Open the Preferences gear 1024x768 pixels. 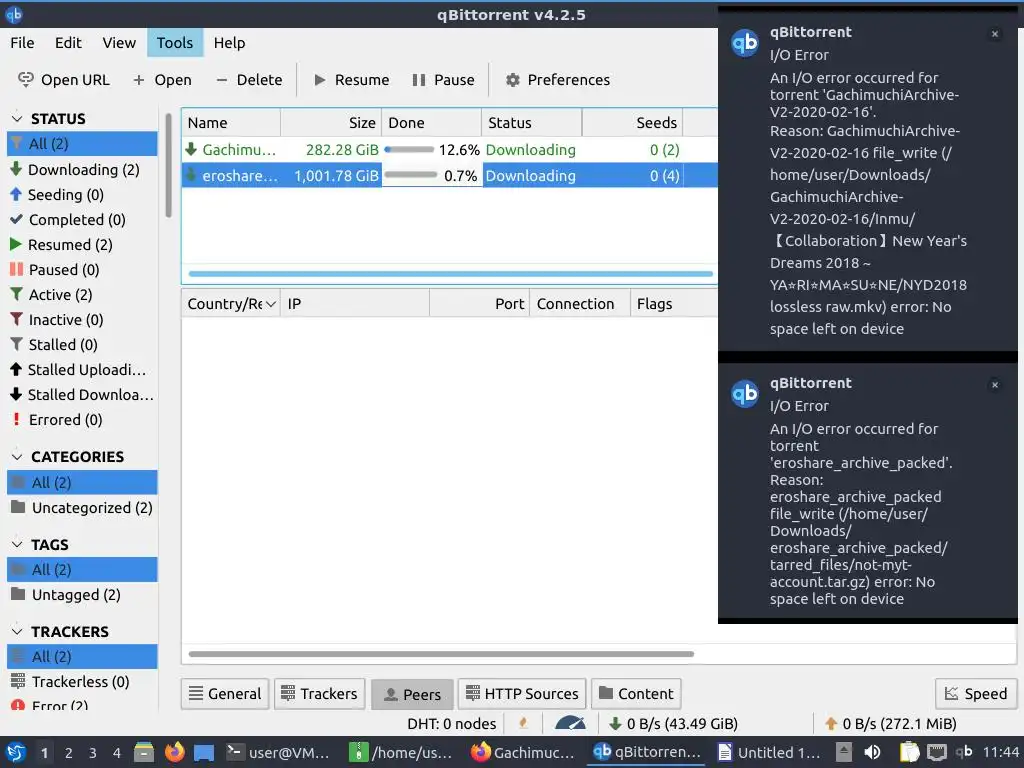pyautogui.click(x=513, y=80)
